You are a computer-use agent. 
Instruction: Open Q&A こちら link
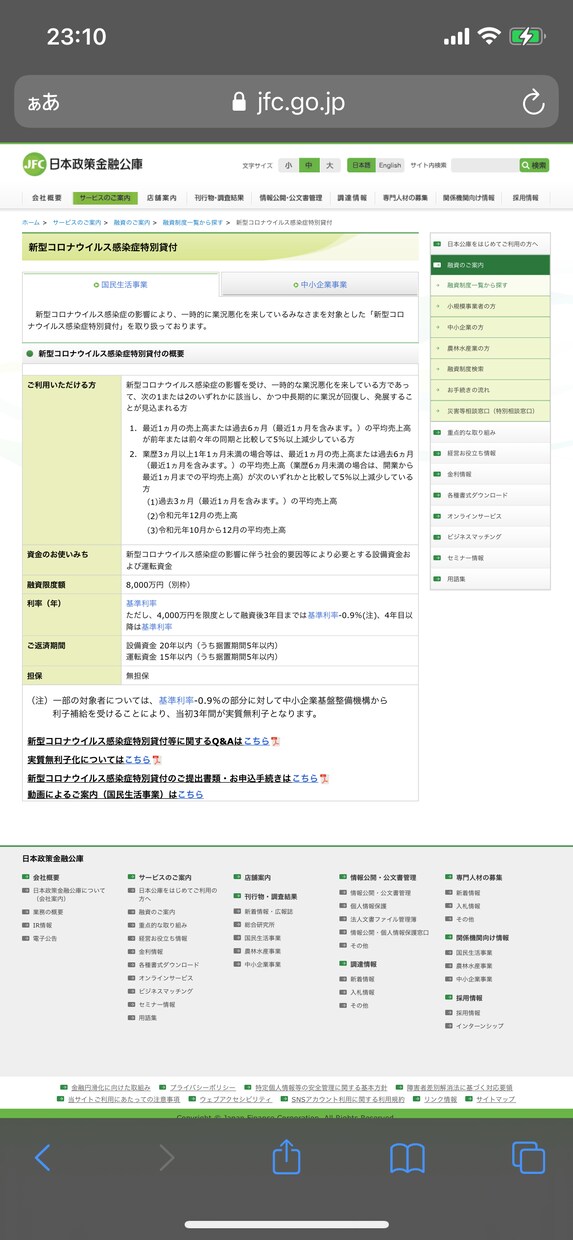pyautogui.click(x=256, y=741)
